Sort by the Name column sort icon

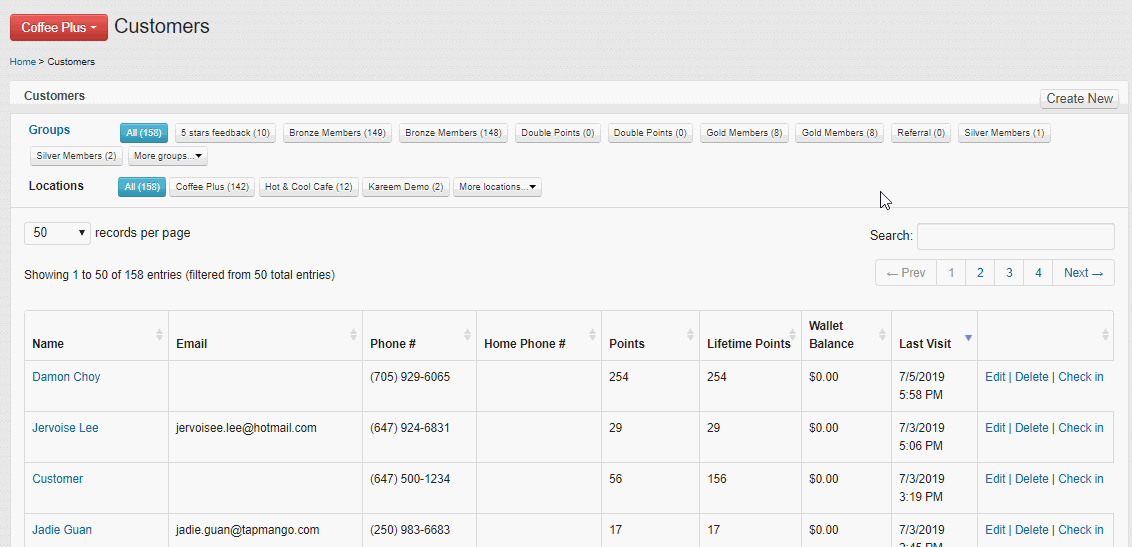point(160,335)
